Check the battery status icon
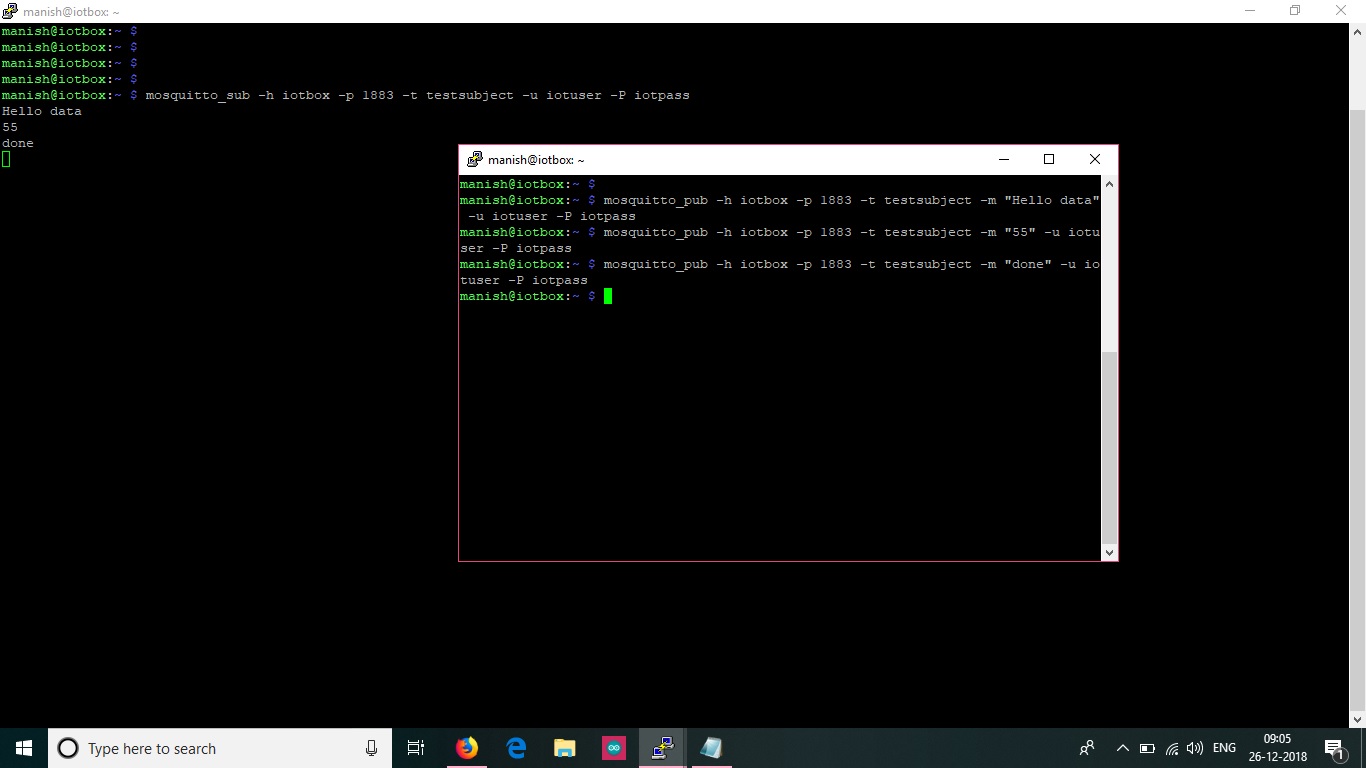 pyautogui.click(x=1147, y=748)
